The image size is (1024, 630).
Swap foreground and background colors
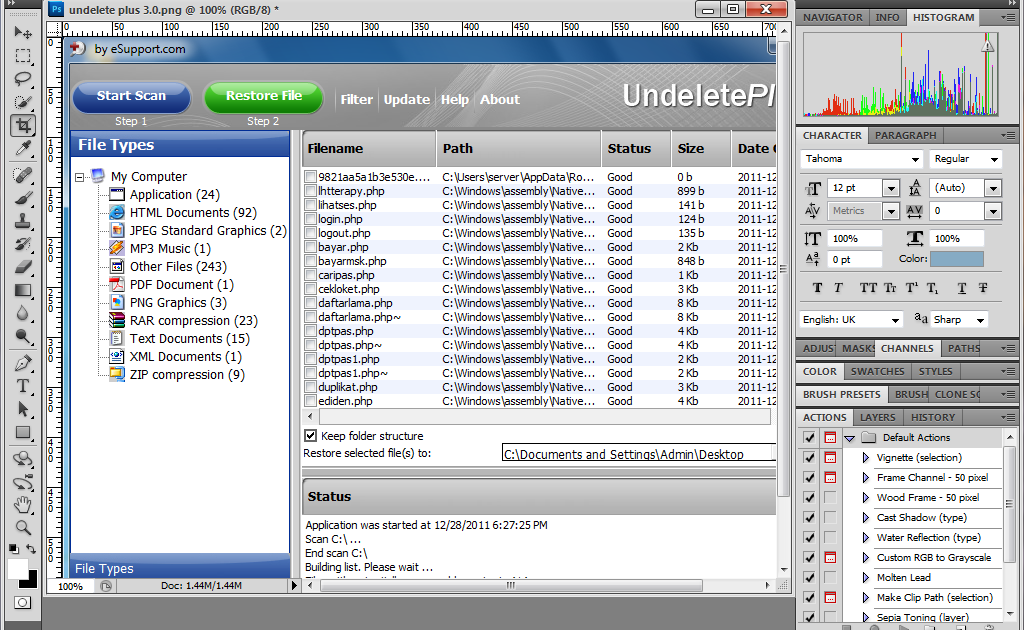click(31, 549)
